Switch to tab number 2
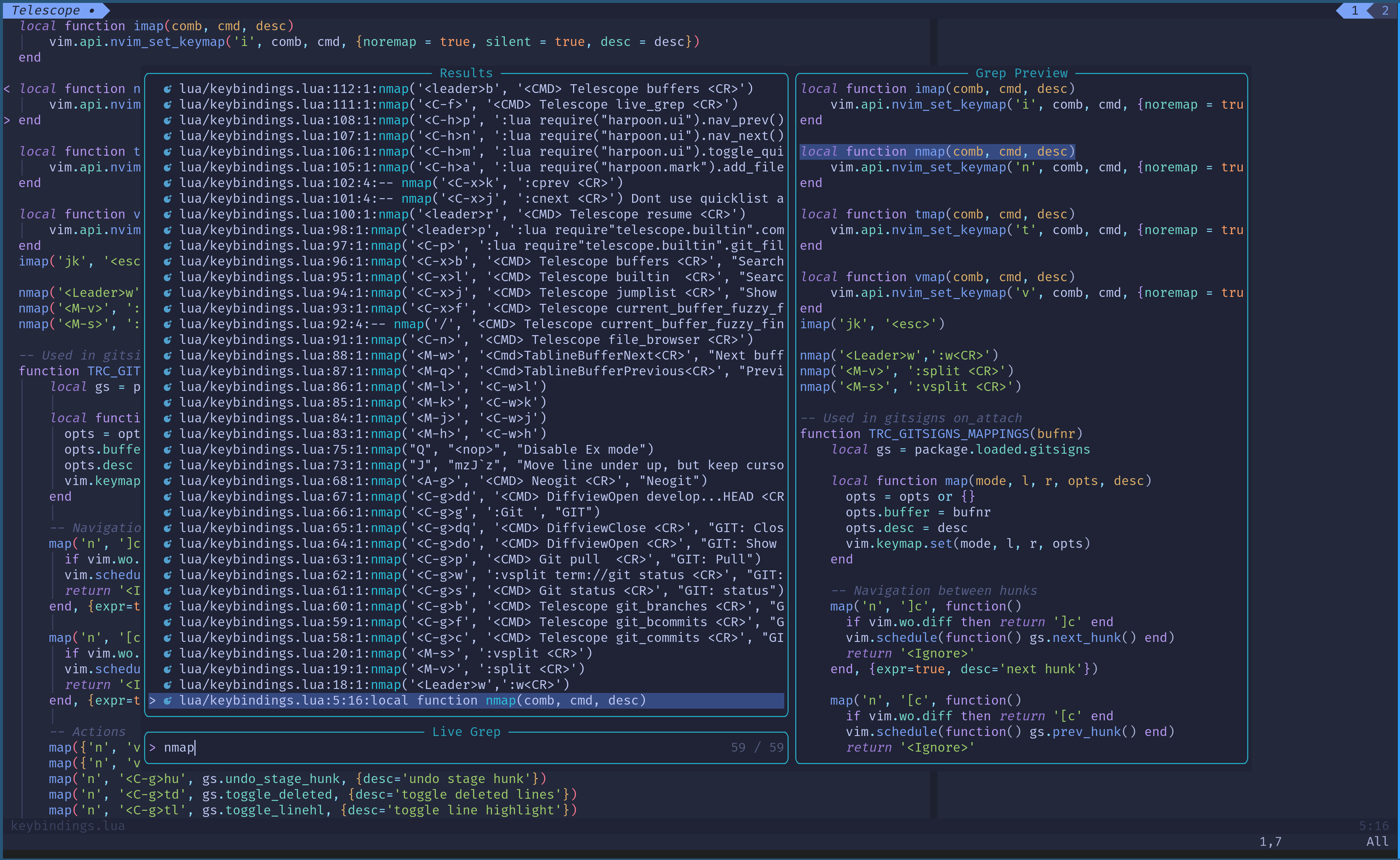 coord(1385,10)
